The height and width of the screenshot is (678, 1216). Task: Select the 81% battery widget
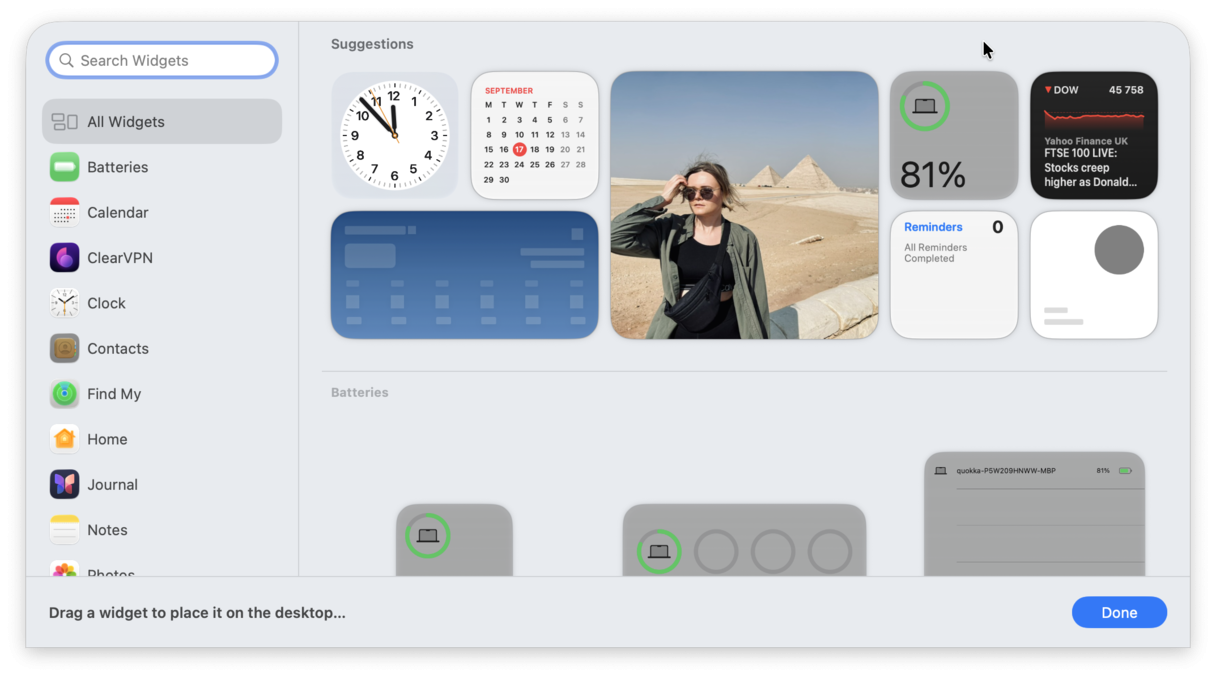click(x=953, y=135)
